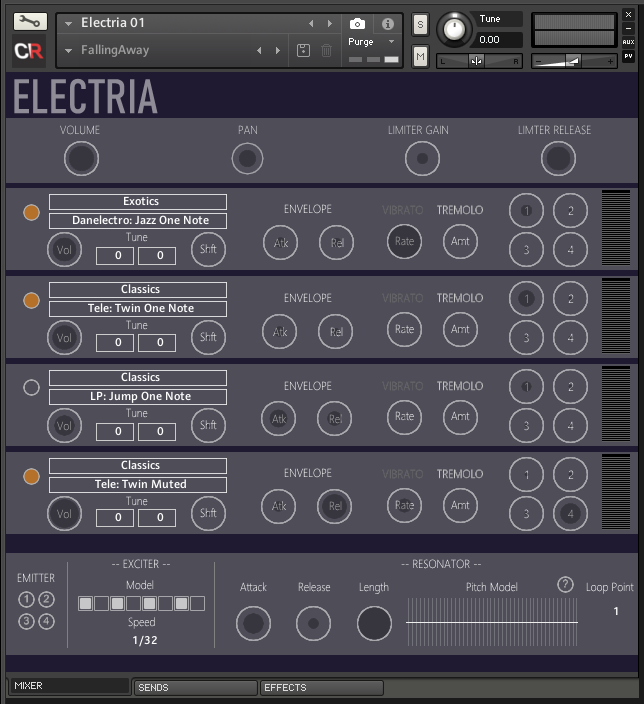The image size is (644, 704).
Task: Open the wrench instrument edit icon
Action: coord(30,22)
